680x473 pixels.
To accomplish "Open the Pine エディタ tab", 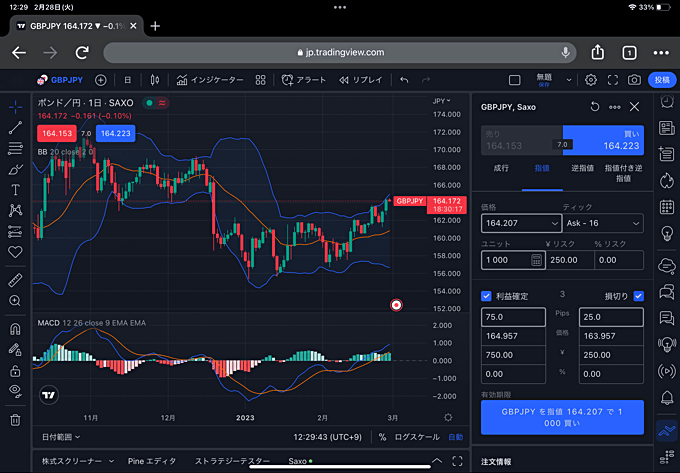I will [x=152, y=461].
